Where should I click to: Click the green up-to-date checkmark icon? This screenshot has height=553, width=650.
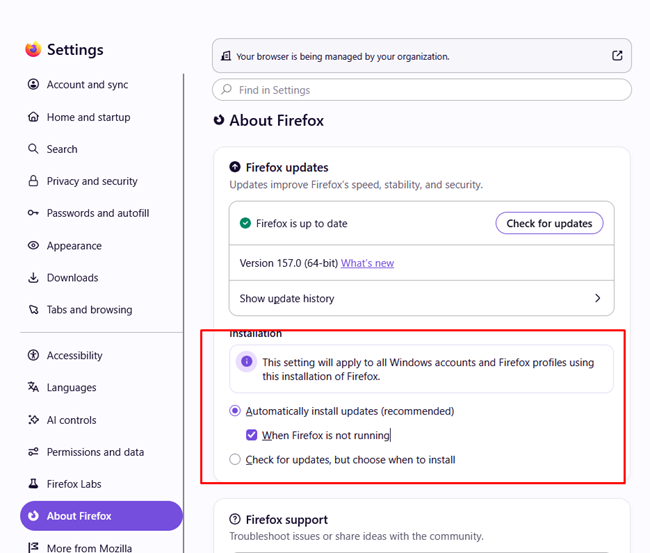[x=245, y=223]
